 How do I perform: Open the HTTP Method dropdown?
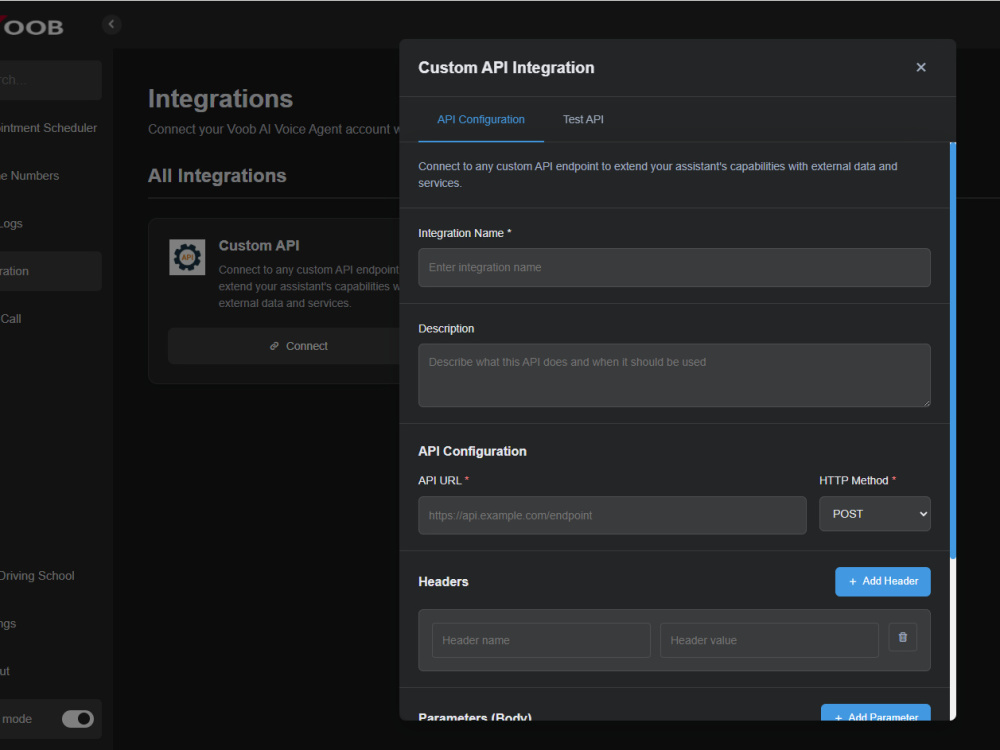874,513
